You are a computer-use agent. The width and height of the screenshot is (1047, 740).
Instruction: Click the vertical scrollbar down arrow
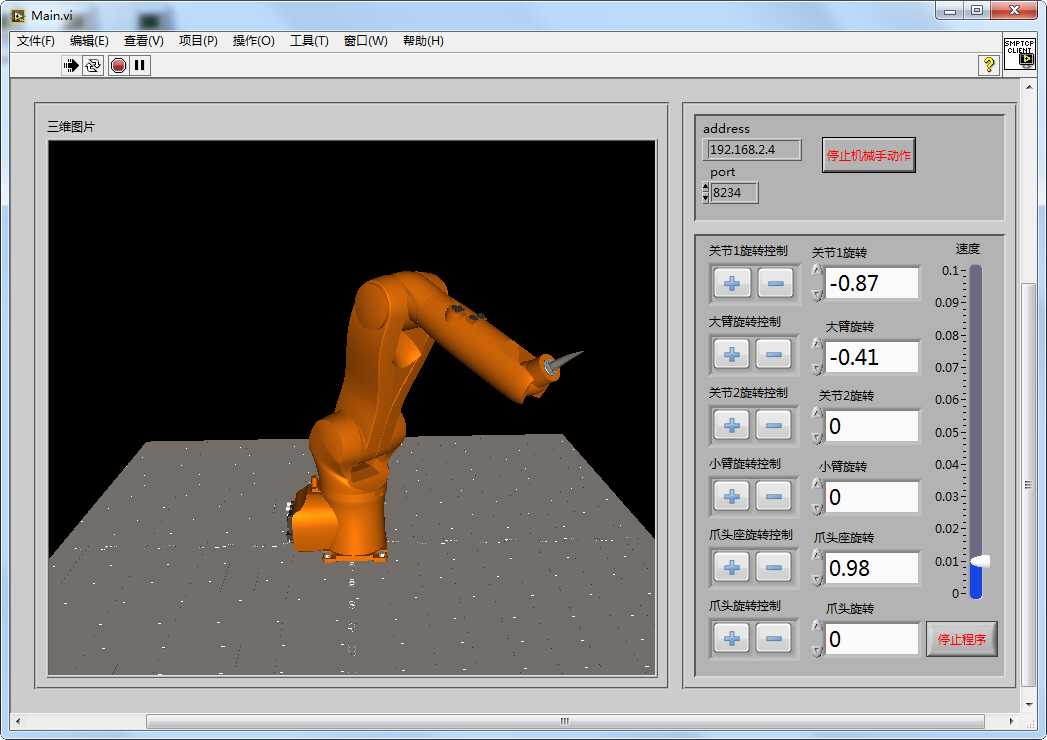click(1028, 704)
